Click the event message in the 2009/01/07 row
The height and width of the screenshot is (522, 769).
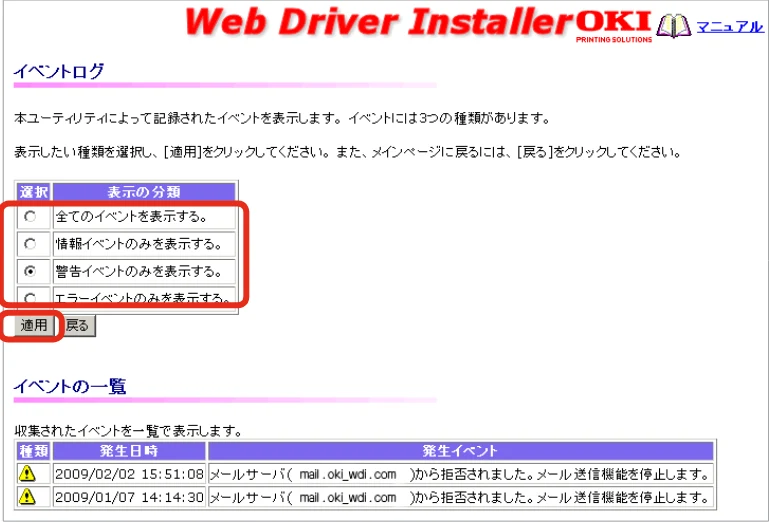pyautogui.click(x=461, y=497)
